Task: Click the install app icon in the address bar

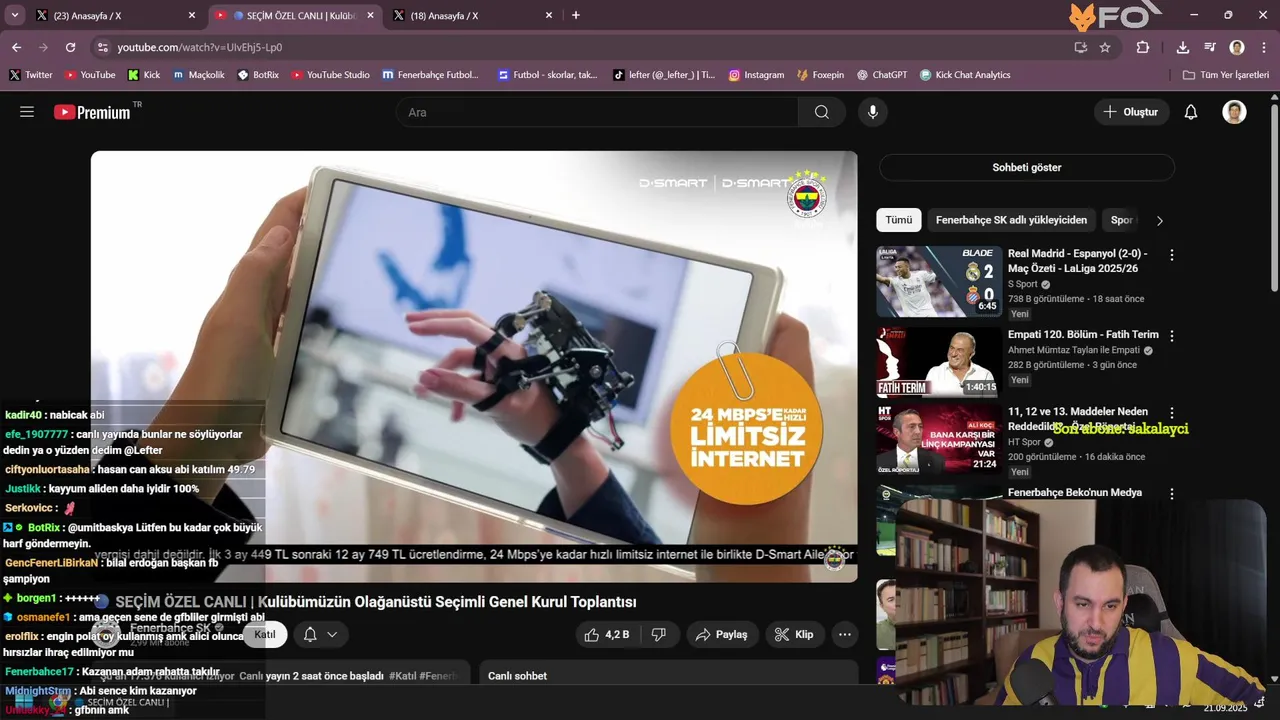Action: click(1081, 47)
